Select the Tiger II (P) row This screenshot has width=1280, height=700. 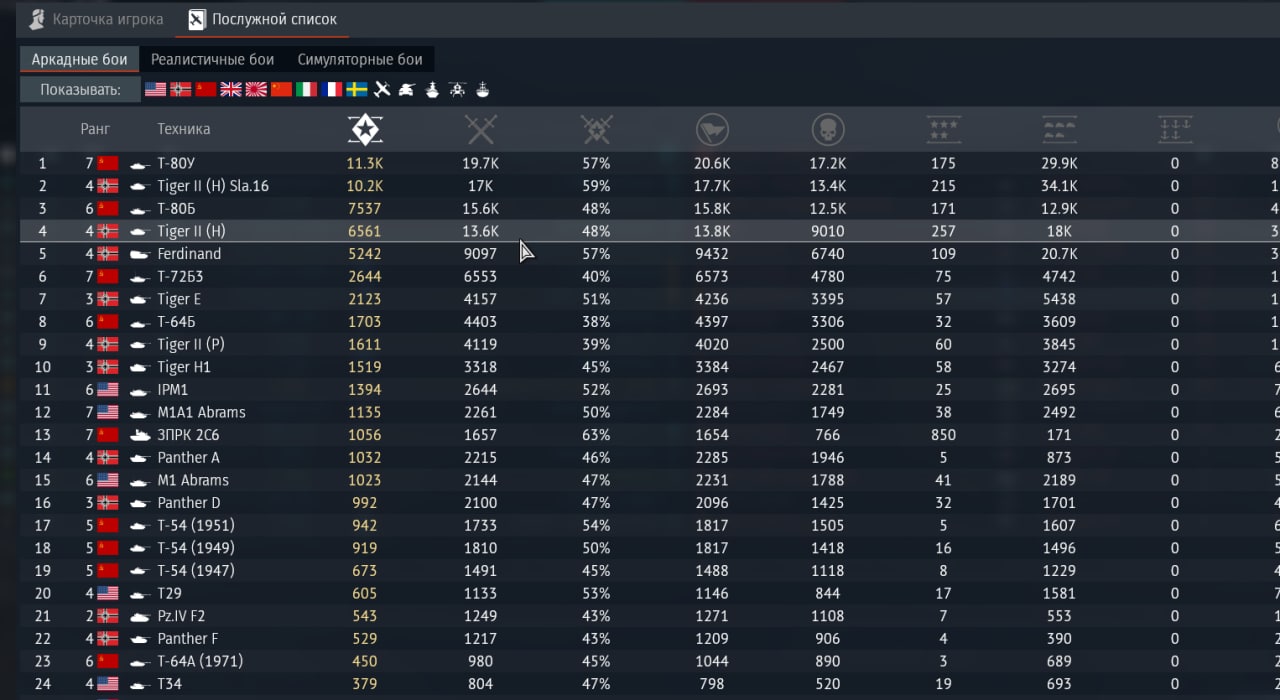point(650,344)
